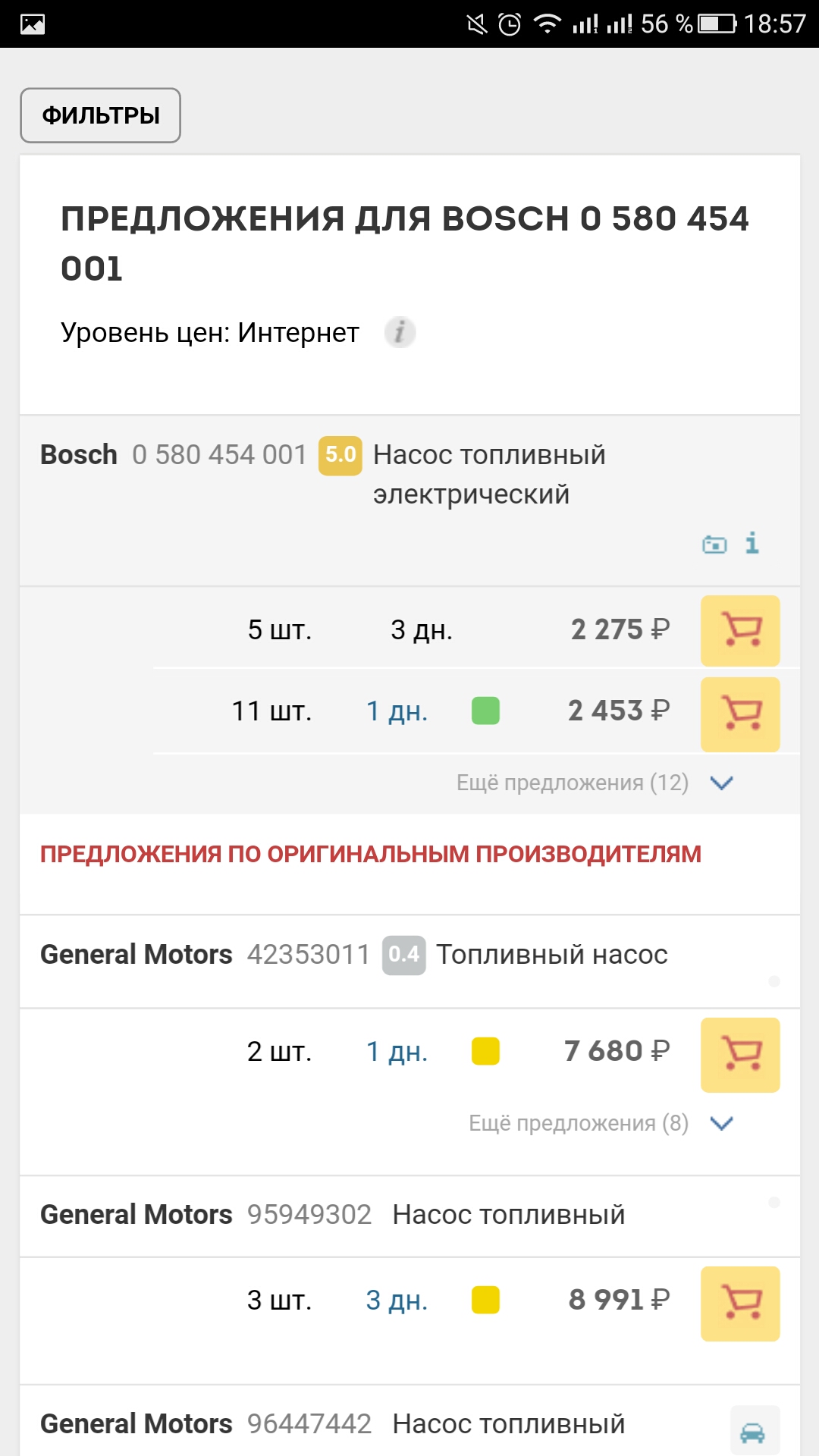Add the 8 991 ₽ General Motors offer to cart
819x1456 pixels.
[x=740, y=1303]
